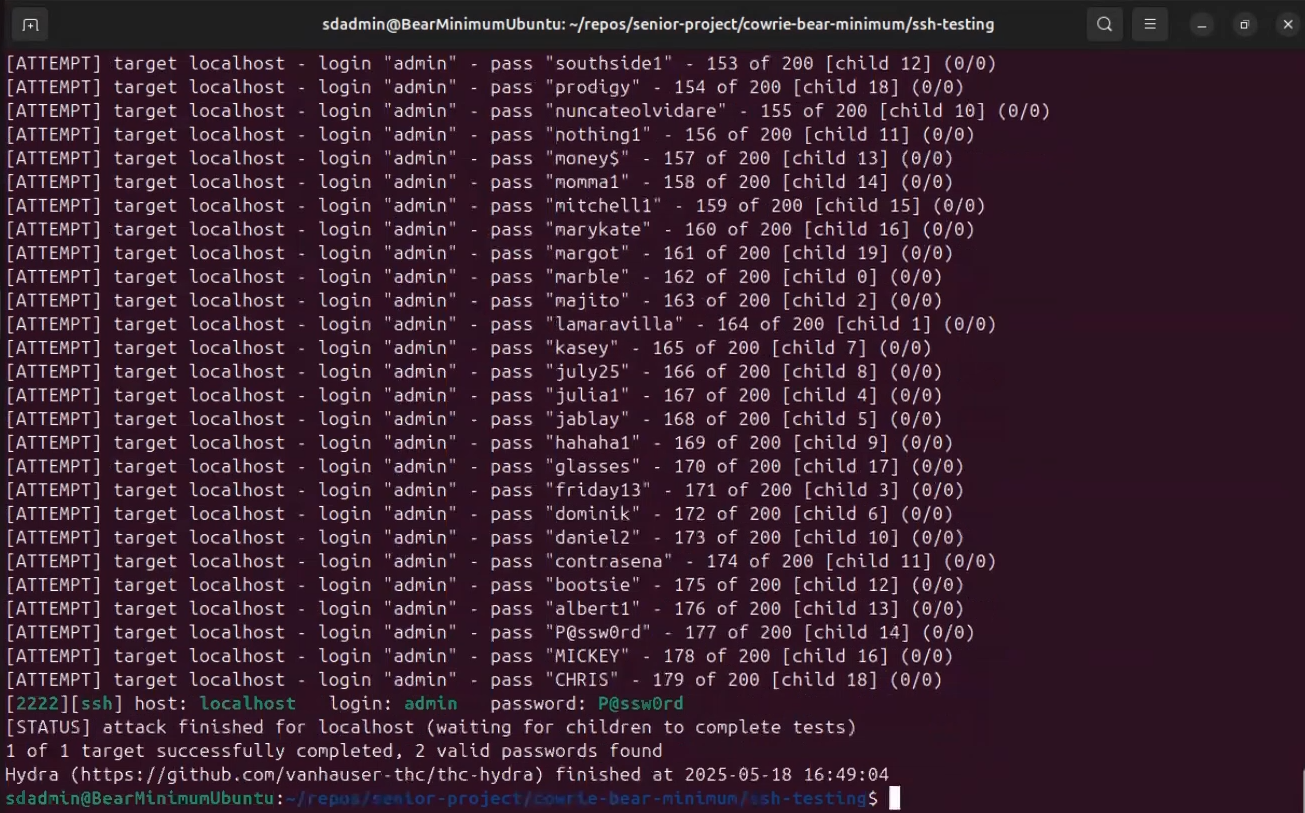
Task: Click the password attempt "dominik"
Action: 593,514
